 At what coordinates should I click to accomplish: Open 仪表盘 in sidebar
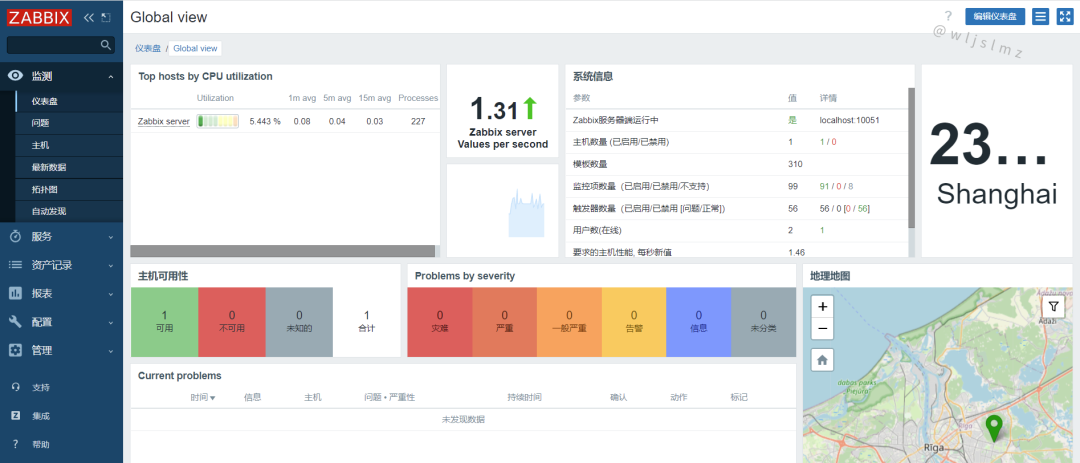pyautogui.click(x=45, y=101)
